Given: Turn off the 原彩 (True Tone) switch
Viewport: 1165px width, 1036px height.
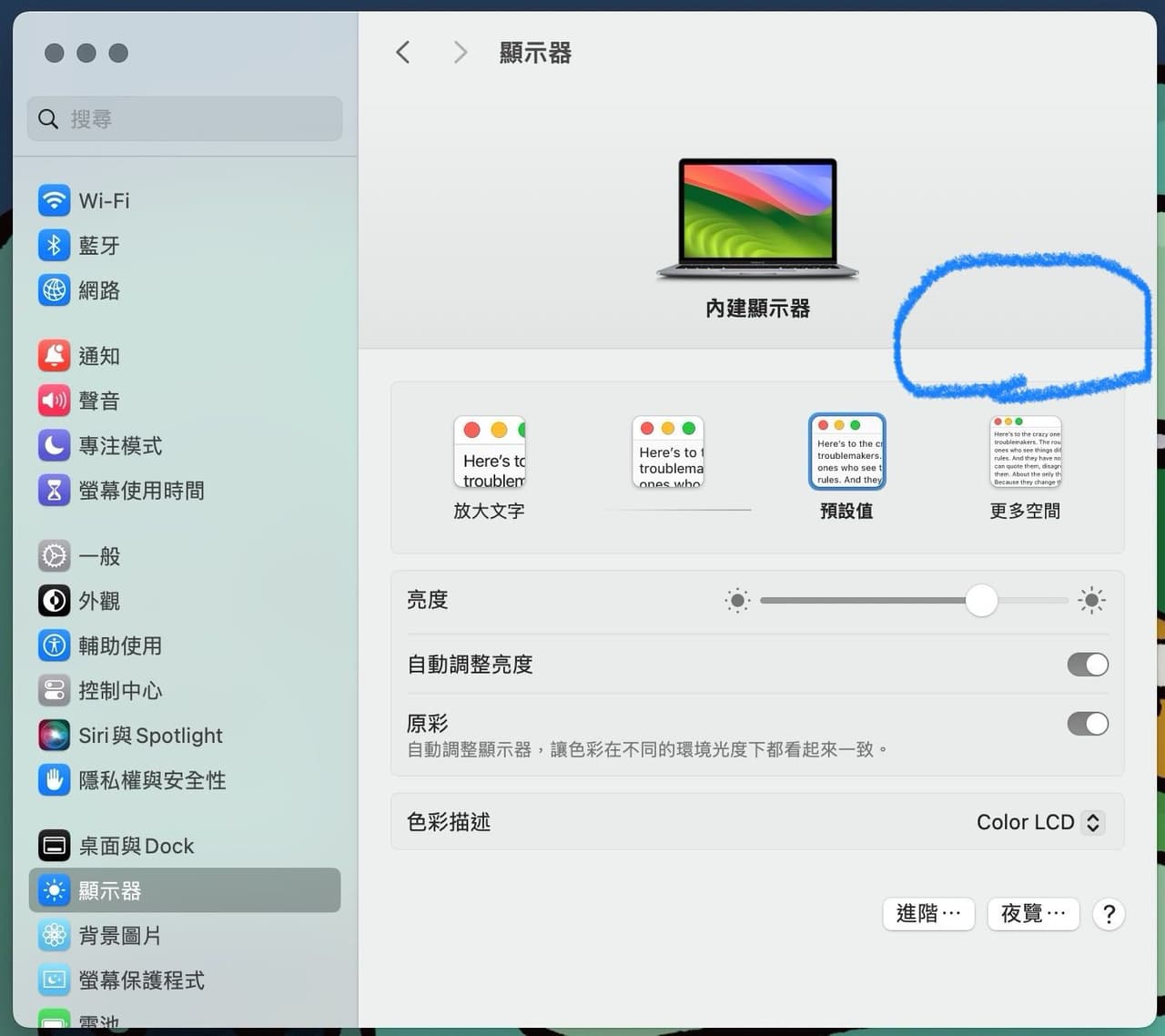Looking at the screenshot, I should [x=1088, y=724].
